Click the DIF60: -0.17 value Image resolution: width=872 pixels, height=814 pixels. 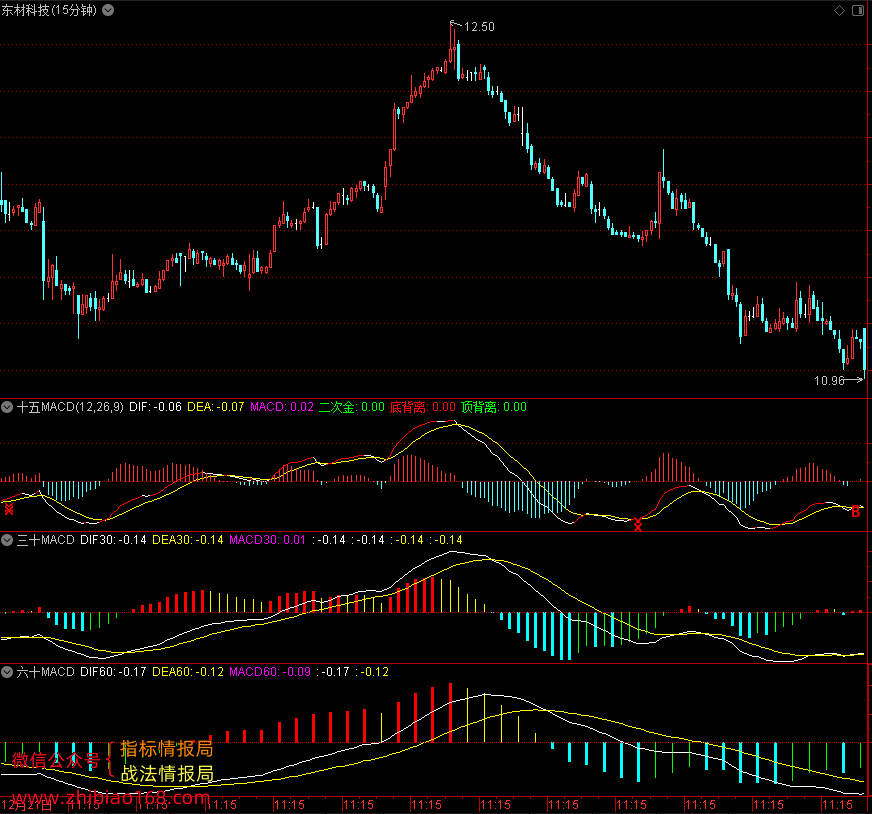(113, 672)
